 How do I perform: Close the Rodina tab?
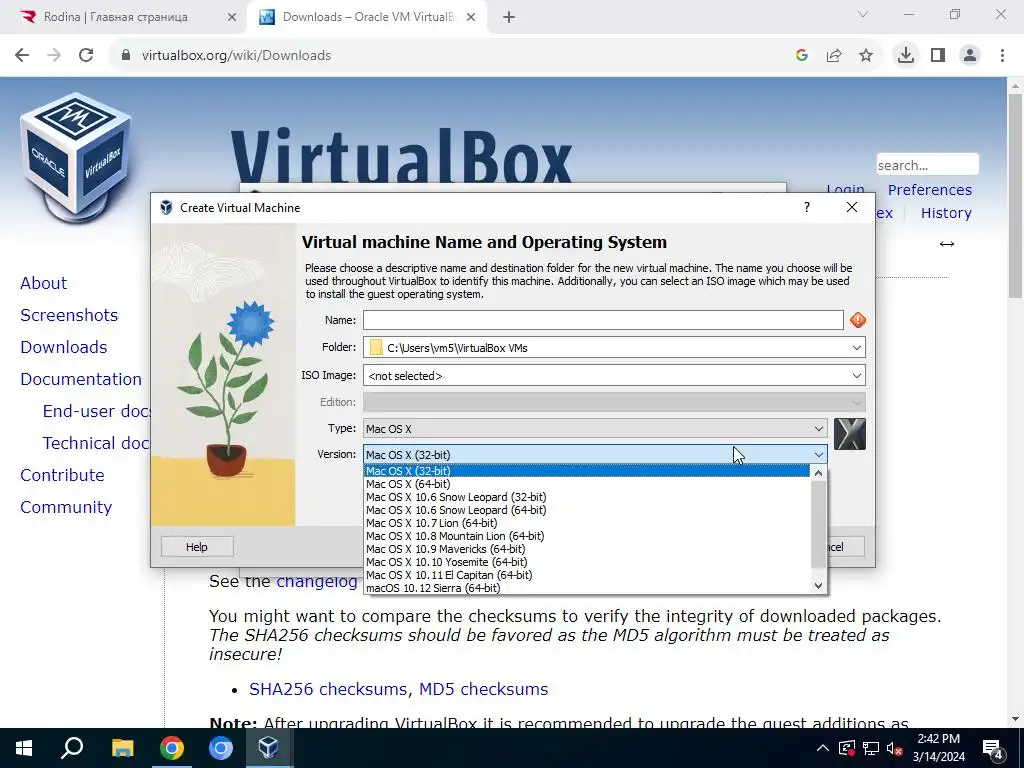click(x=232, y=18)
